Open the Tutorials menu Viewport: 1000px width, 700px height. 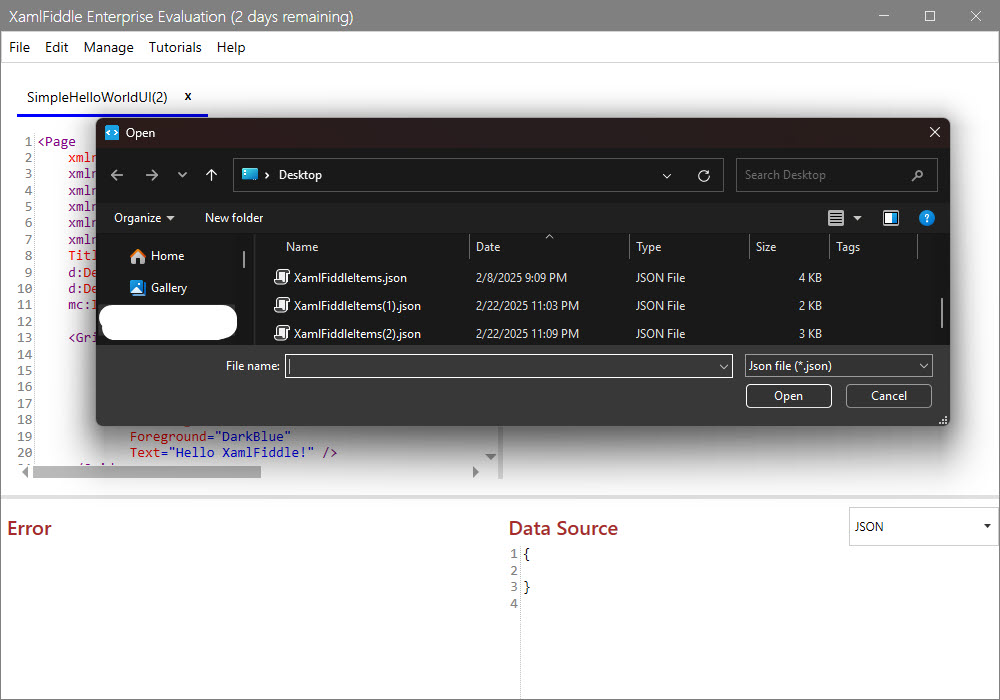click(x=175, y=47)
